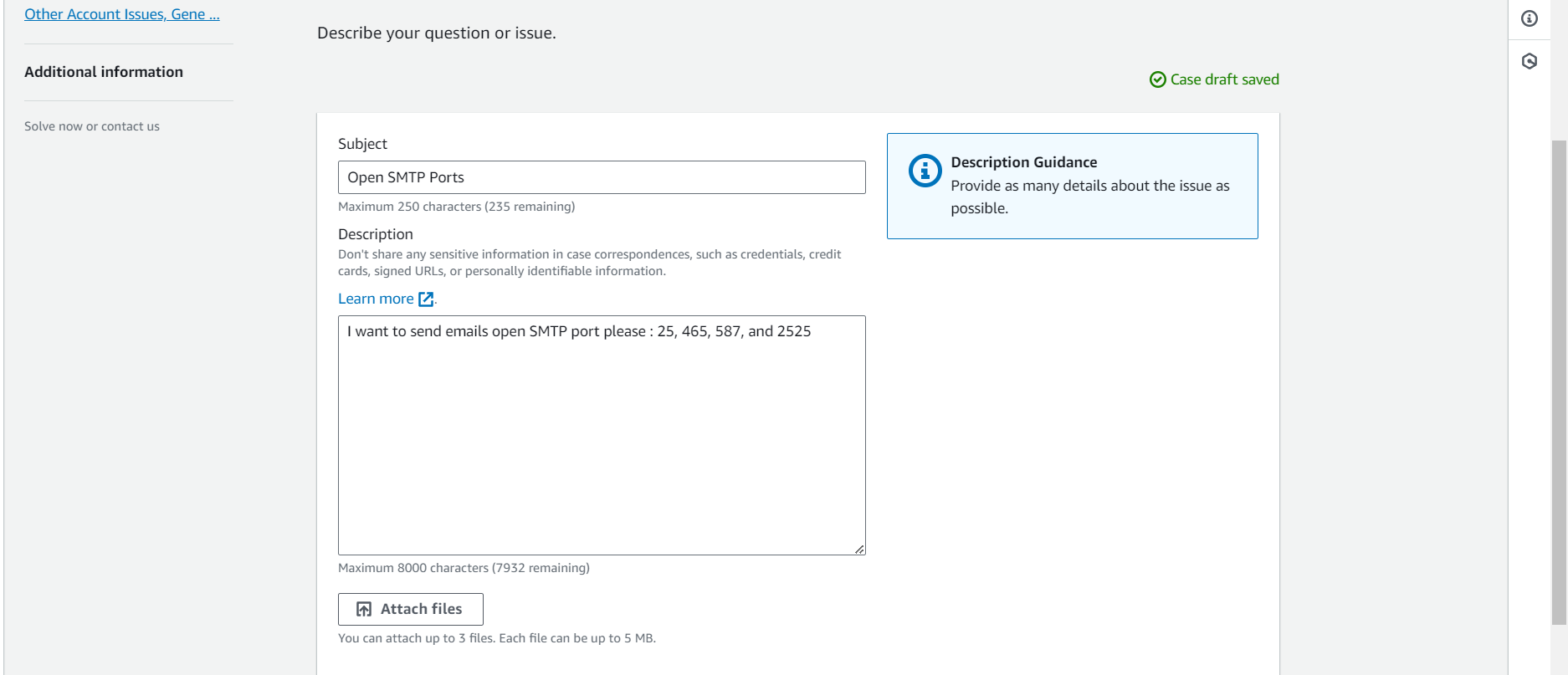Click the external link icon beside Learn more
1568x675 pixels.
[x=426, y=299]
